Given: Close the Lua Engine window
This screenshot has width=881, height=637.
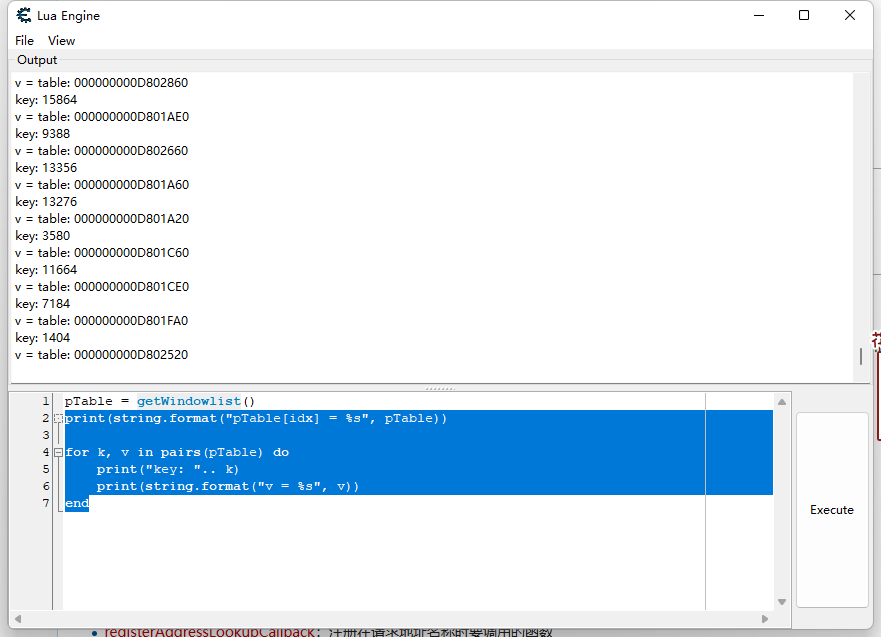Looking at the screenshot, I should pyautogui.click(x=850, y=15).
